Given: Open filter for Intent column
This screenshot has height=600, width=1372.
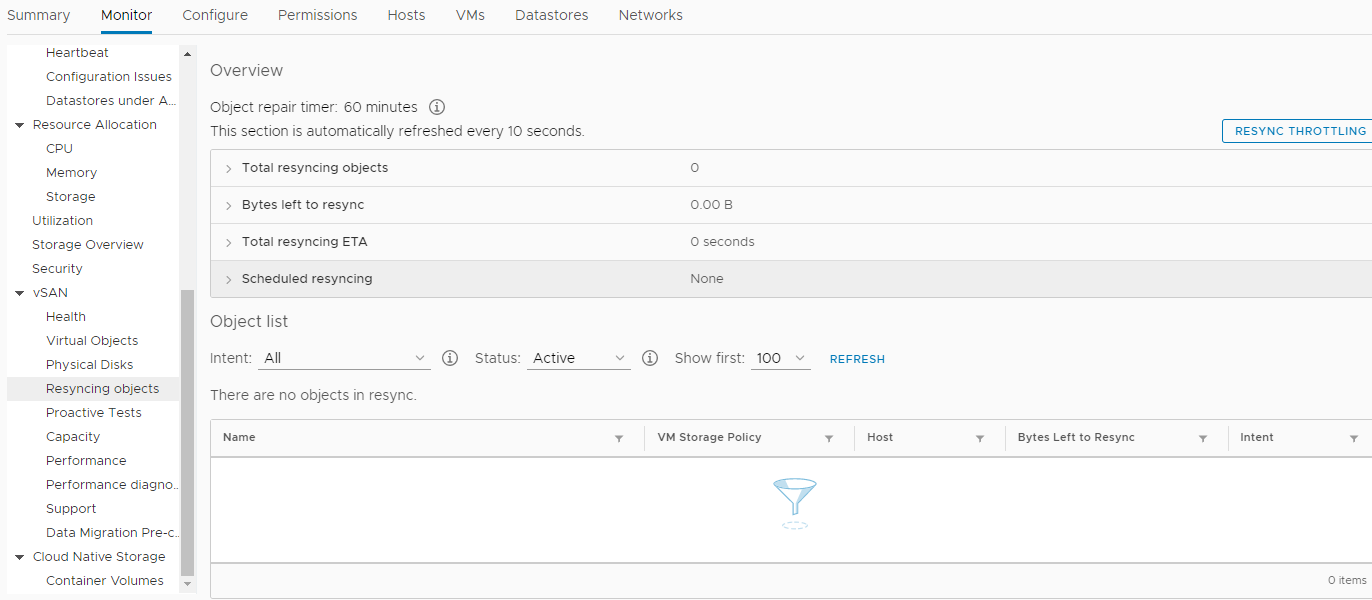Looking at the screenshot, I should click(1354, 438).
